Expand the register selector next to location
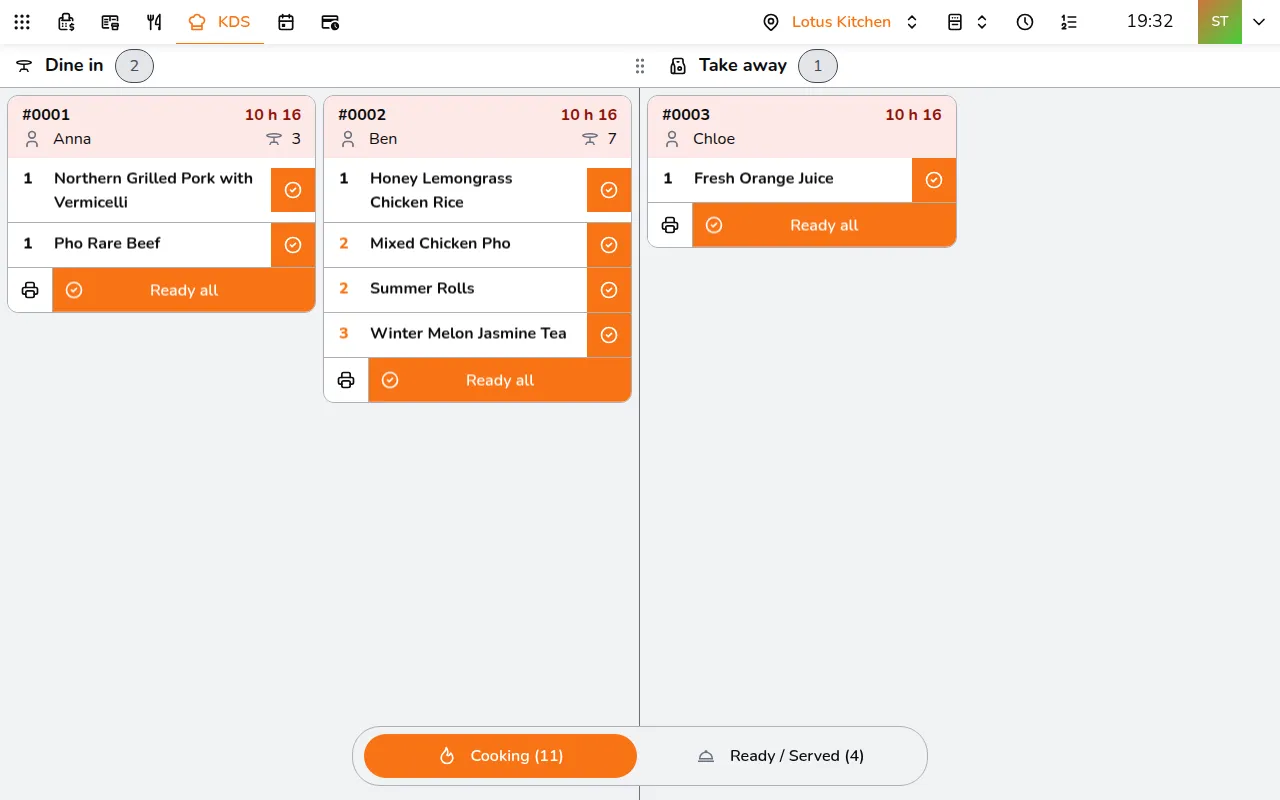 967,22
